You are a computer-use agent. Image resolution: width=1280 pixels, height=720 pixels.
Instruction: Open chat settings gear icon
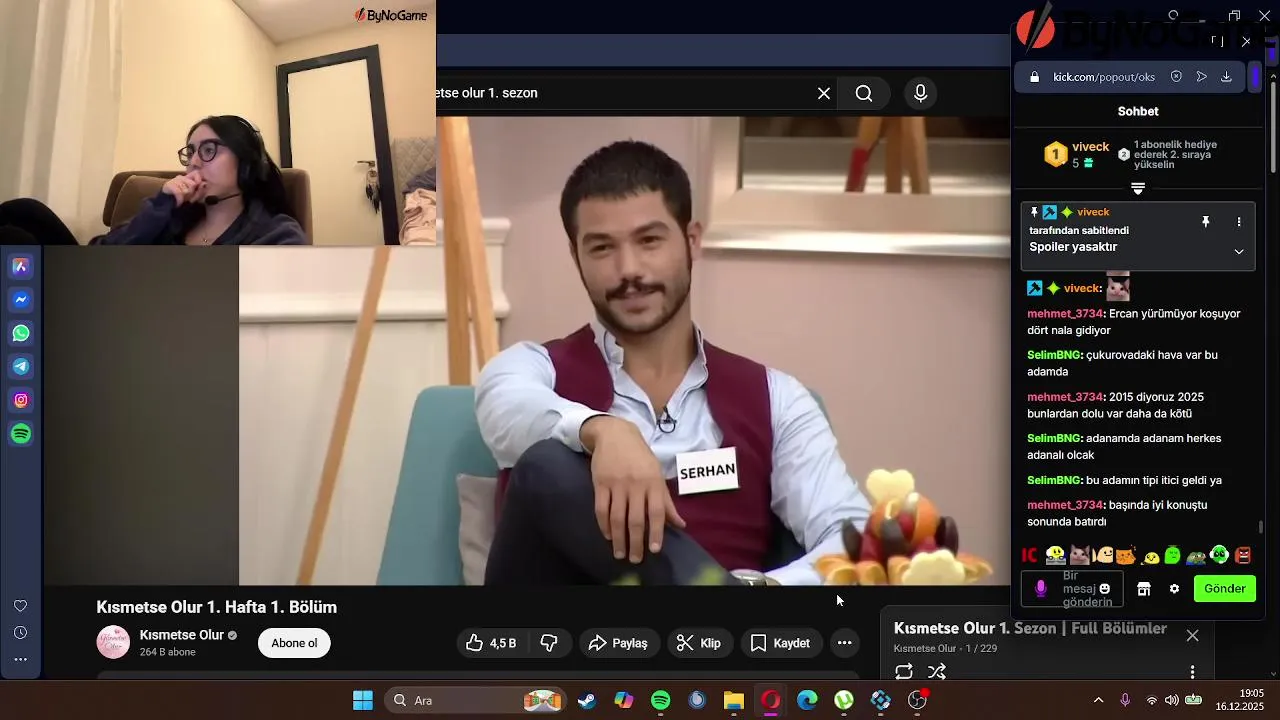point(1174,589)
